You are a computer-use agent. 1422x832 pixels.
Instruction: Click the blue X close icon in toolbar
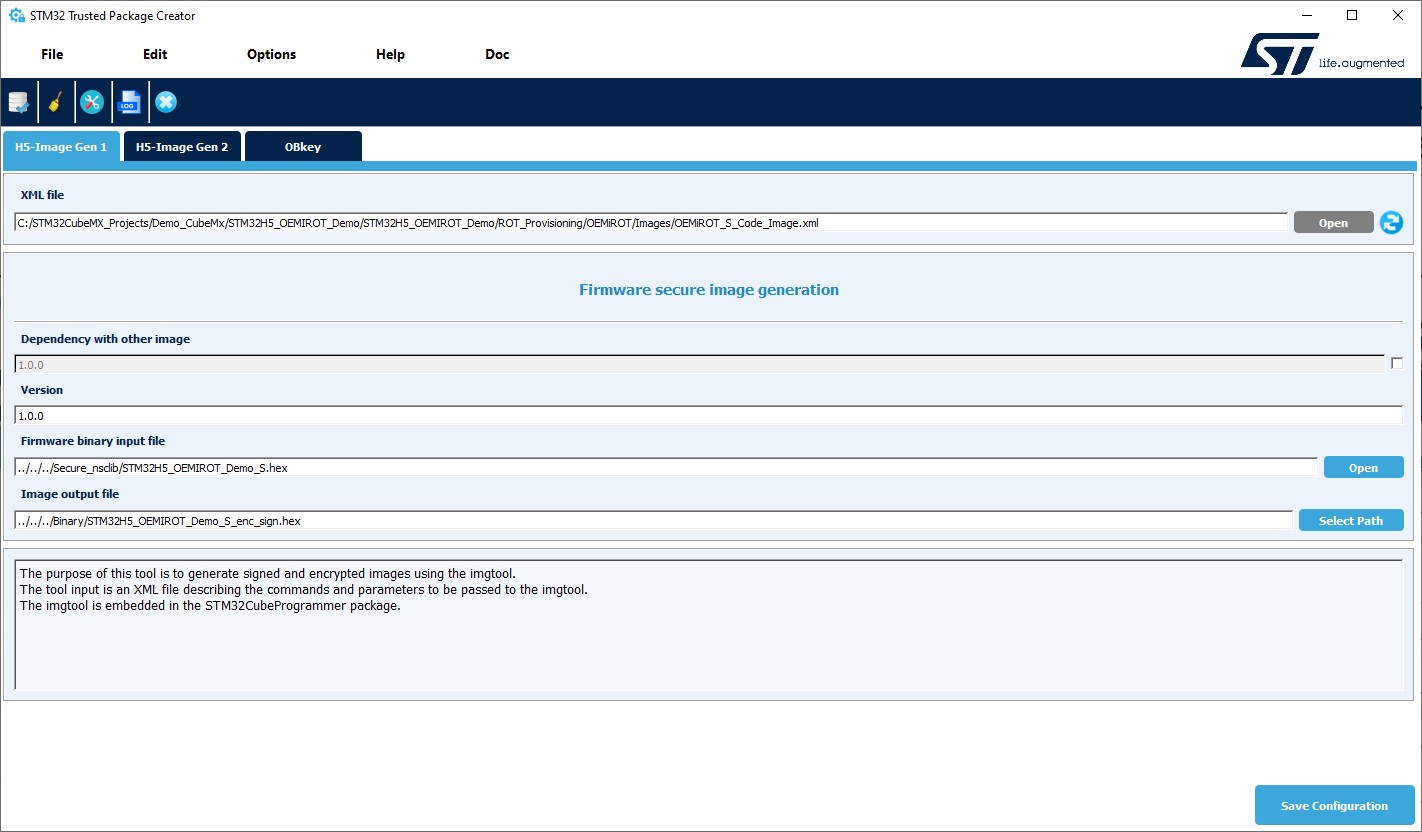(x=166, y=102)
